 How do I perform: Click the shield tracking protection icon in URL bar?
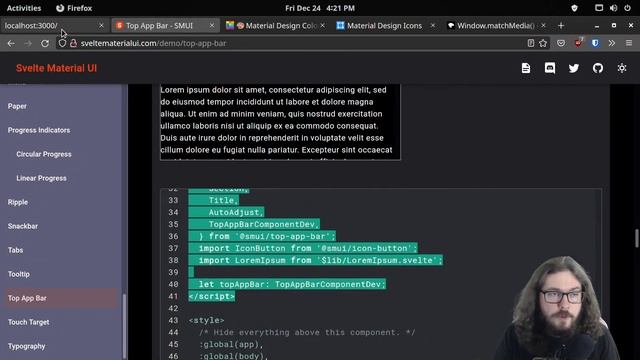pos(62,43)
